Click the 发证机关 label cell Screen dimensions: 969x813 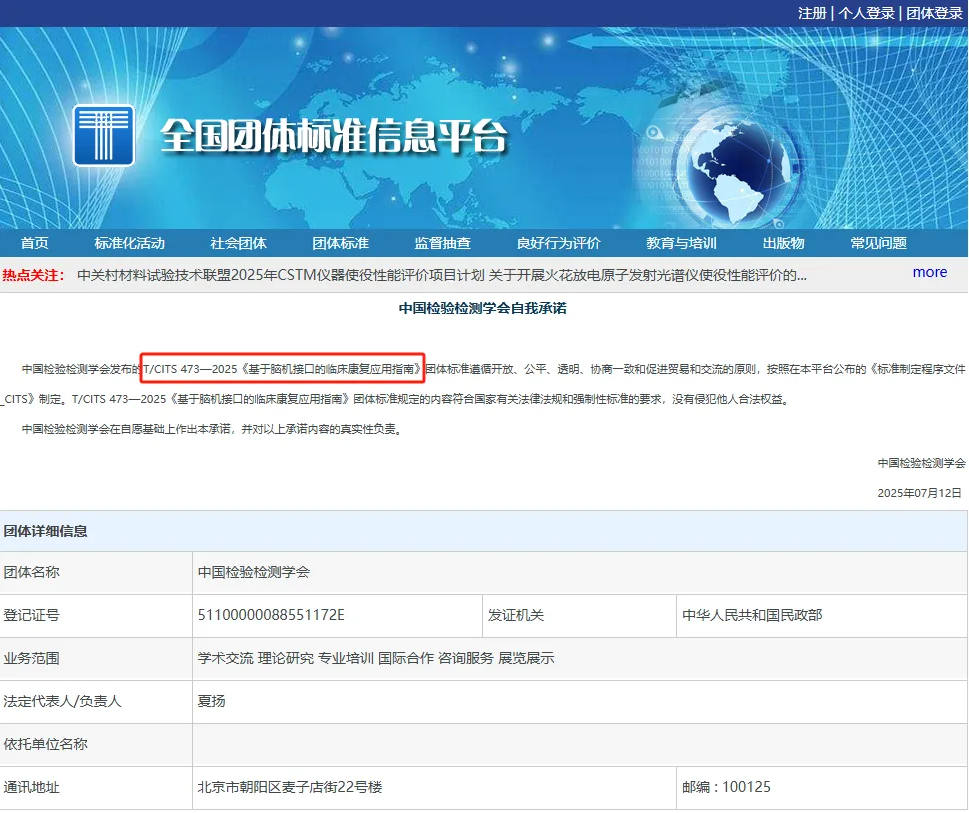click(x=579, y=615)
